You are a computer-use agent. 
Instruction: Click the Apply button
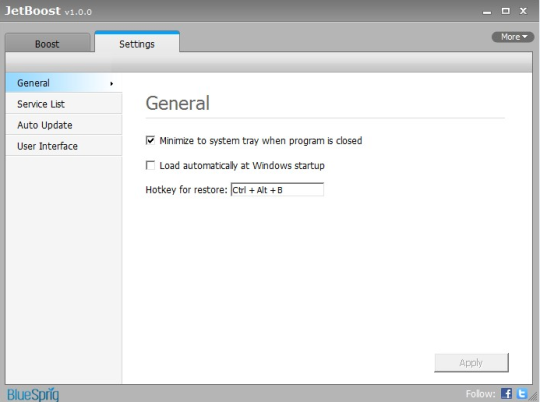[471, 362]
